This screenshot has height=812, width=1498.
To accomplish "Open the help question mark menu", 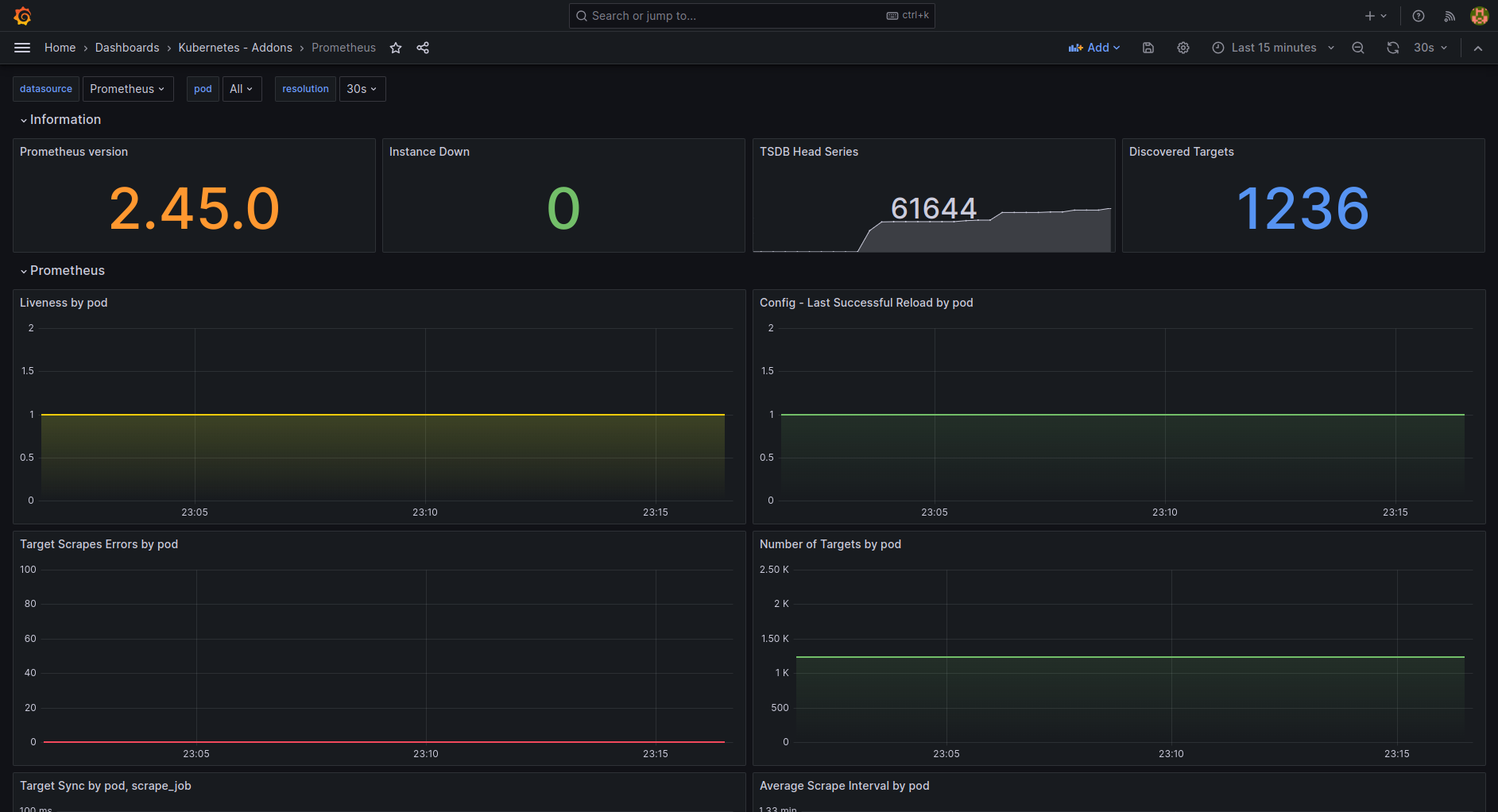I will [1419, 16].
